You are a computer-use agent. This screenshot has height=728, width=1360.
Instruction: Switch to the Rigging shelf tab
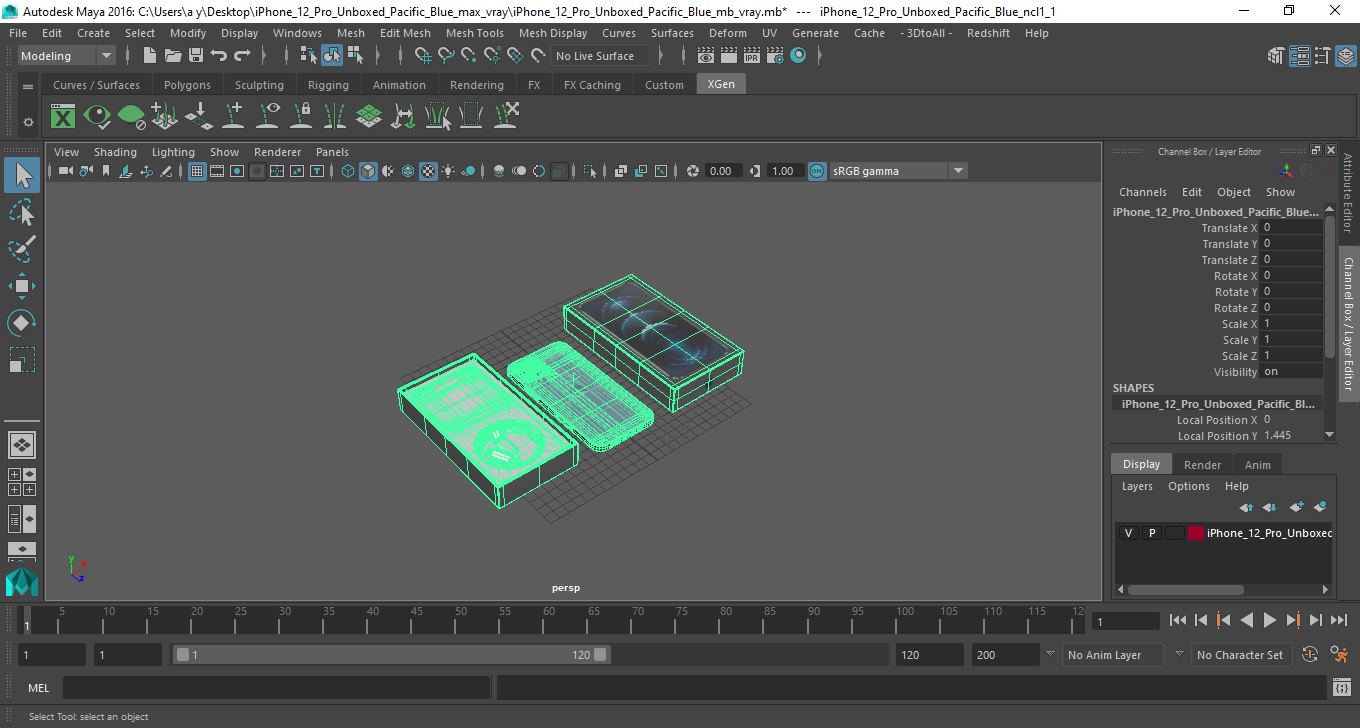coord(328,85)
